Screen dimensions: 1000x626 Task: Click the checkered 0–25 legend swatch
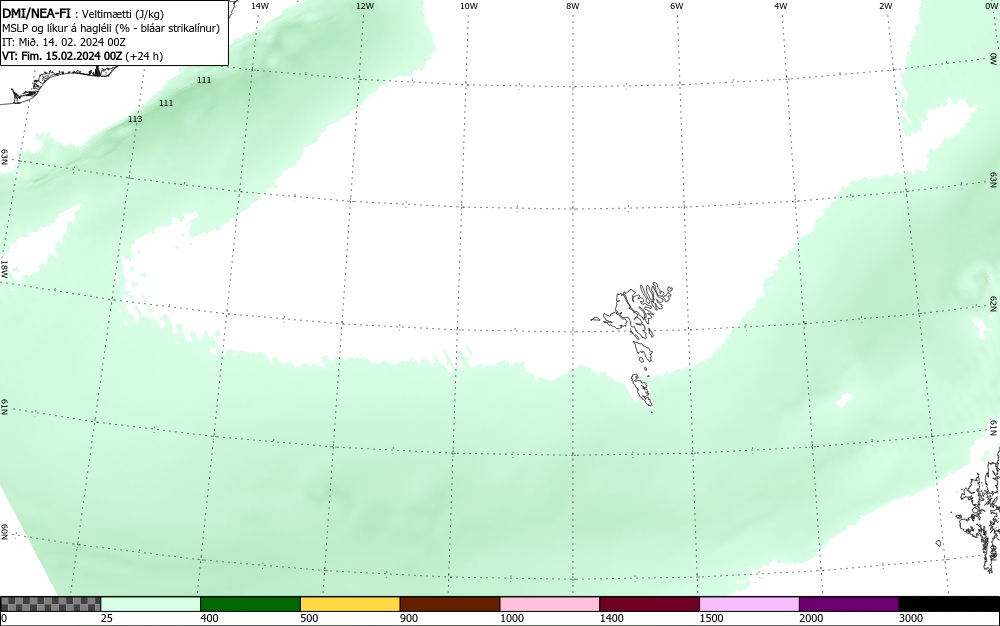coord(50,604)
